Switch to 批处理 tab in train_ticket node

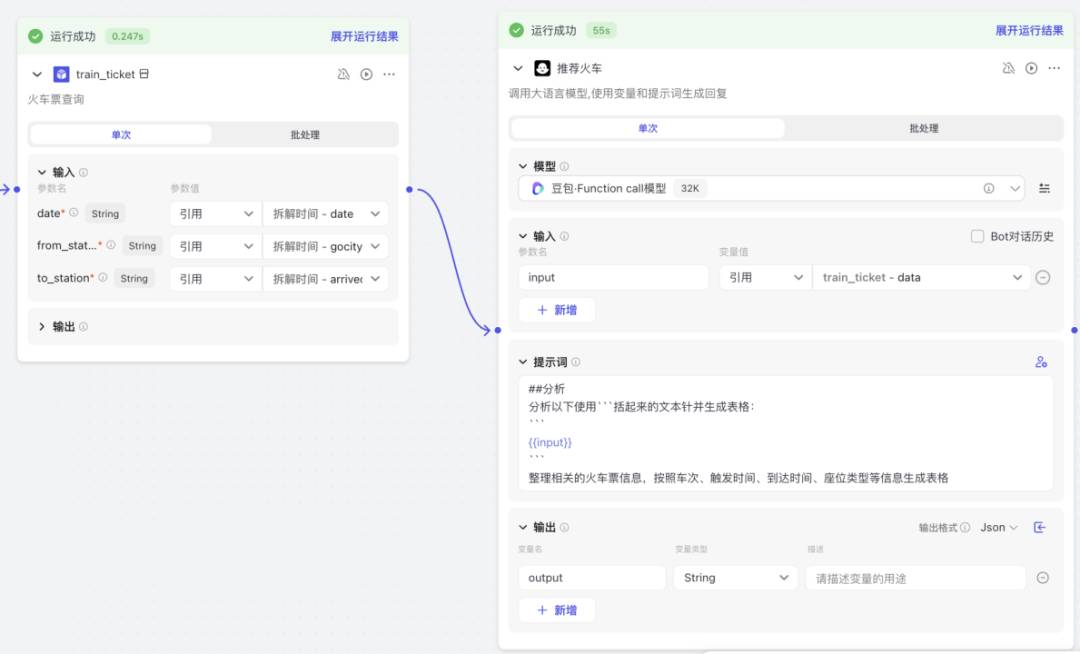[305, 134]
